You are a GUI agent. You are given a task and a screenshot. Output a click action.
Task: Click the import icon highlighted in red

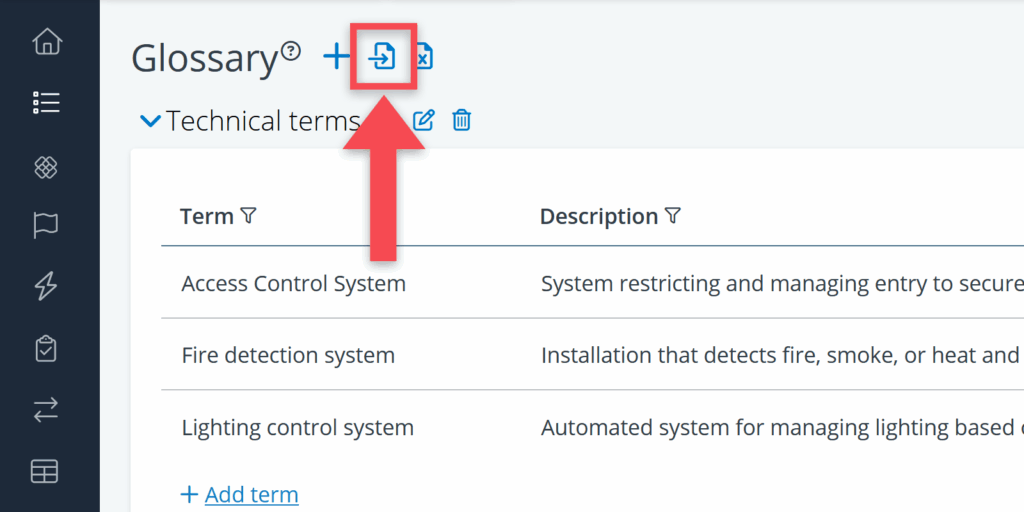(x=382, y=57)
